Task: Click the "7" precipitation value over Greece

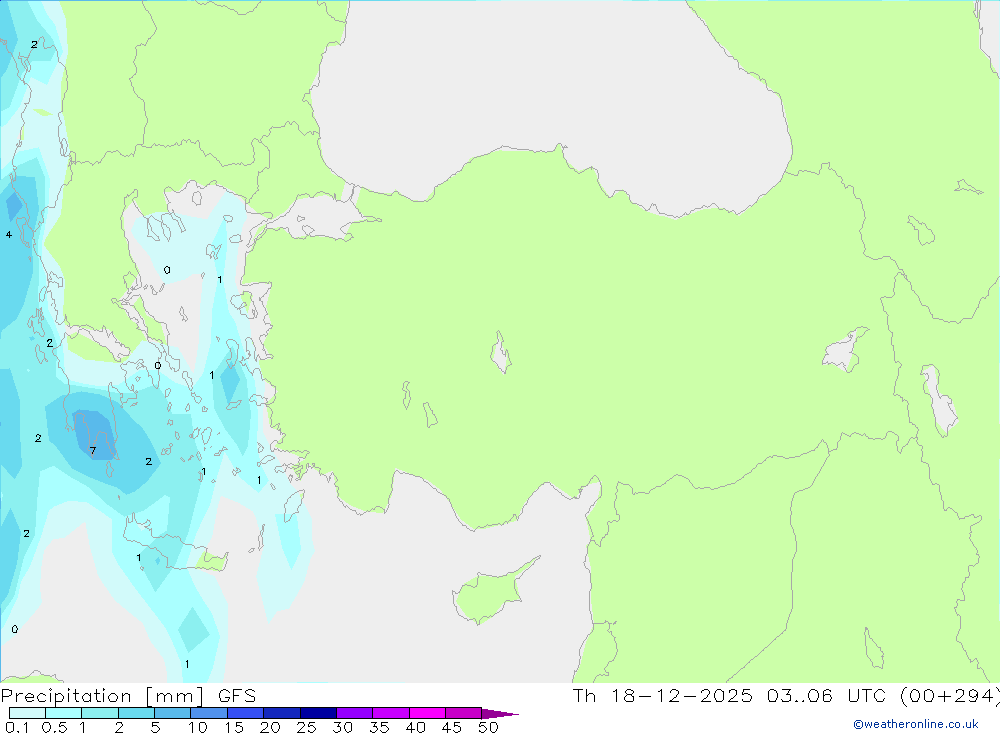Action: (x=93, y=451)
